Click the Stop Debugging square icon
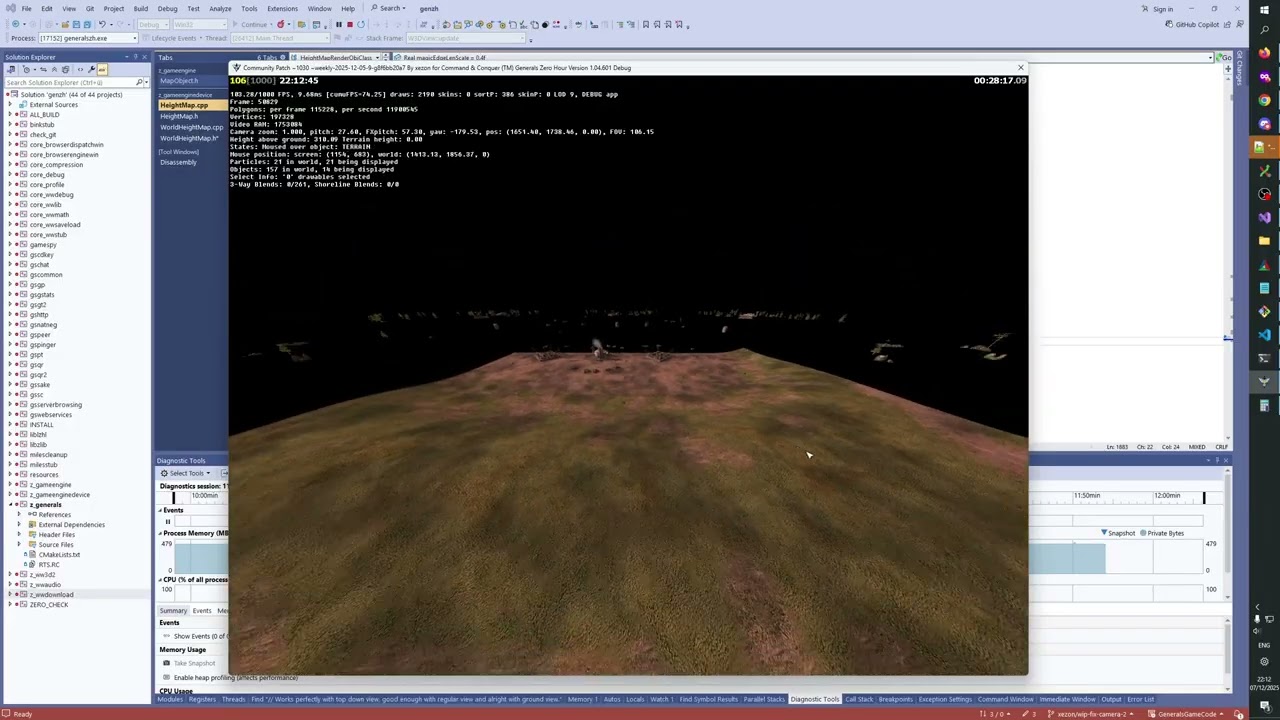This screenshot has width=1280, height=720. tap(350, 24)
